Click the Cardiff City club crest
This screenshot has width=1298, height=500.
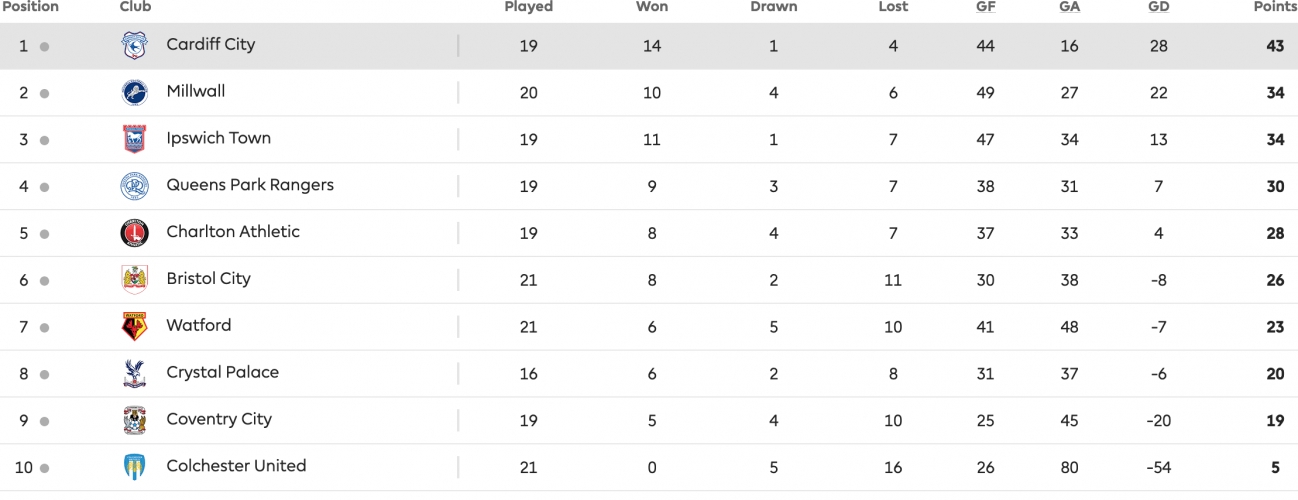click(x=134, y=46)
